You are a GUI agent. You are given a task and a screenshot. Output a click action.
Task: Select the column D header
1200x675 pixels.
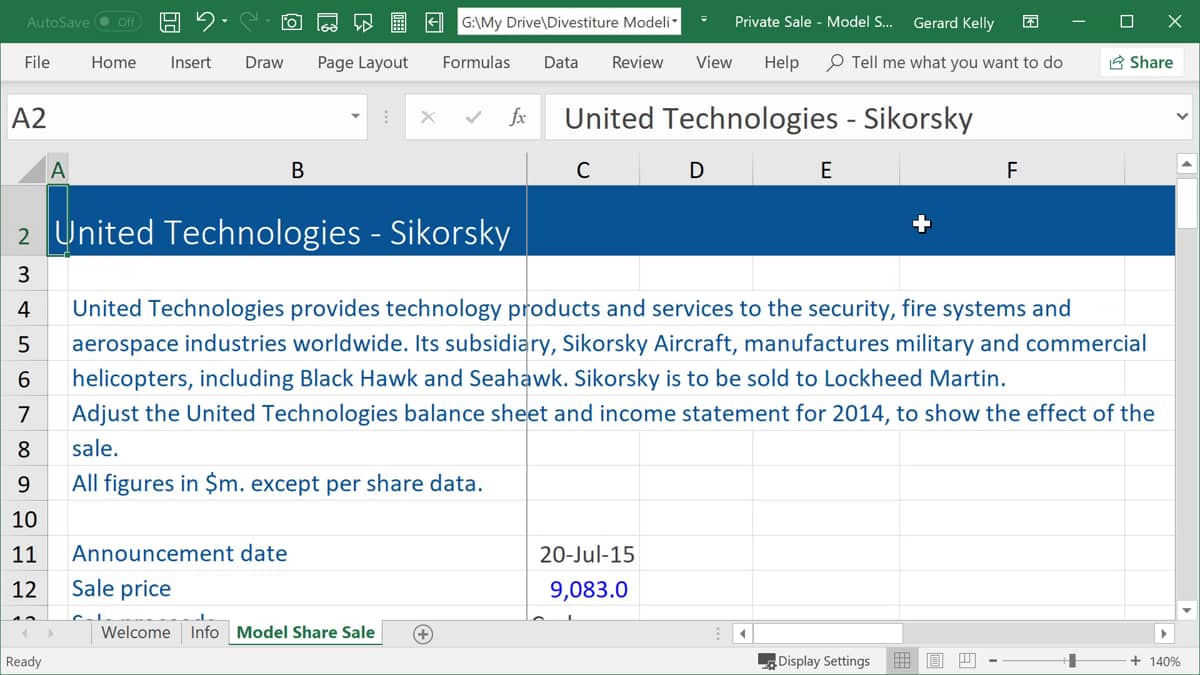point(696,170)
